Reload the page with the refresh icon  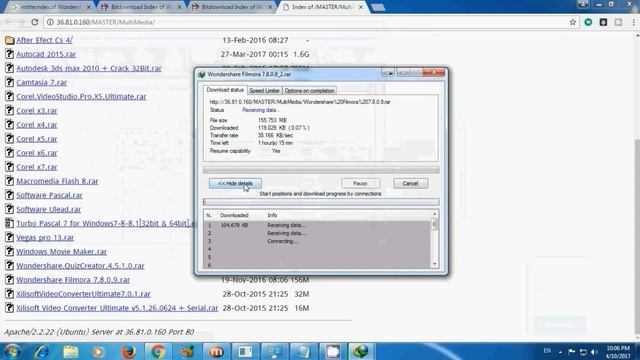point(35,22)
